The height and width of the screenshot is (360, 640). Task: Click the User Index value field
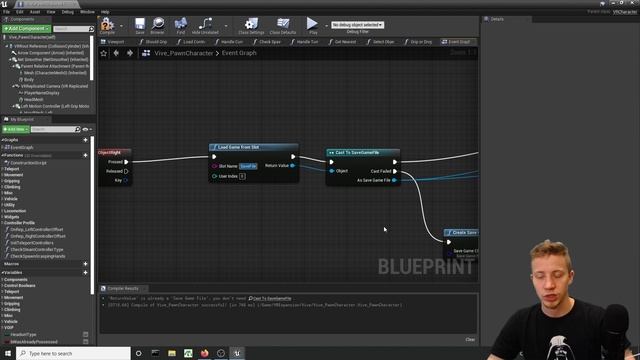coord(242,176)
